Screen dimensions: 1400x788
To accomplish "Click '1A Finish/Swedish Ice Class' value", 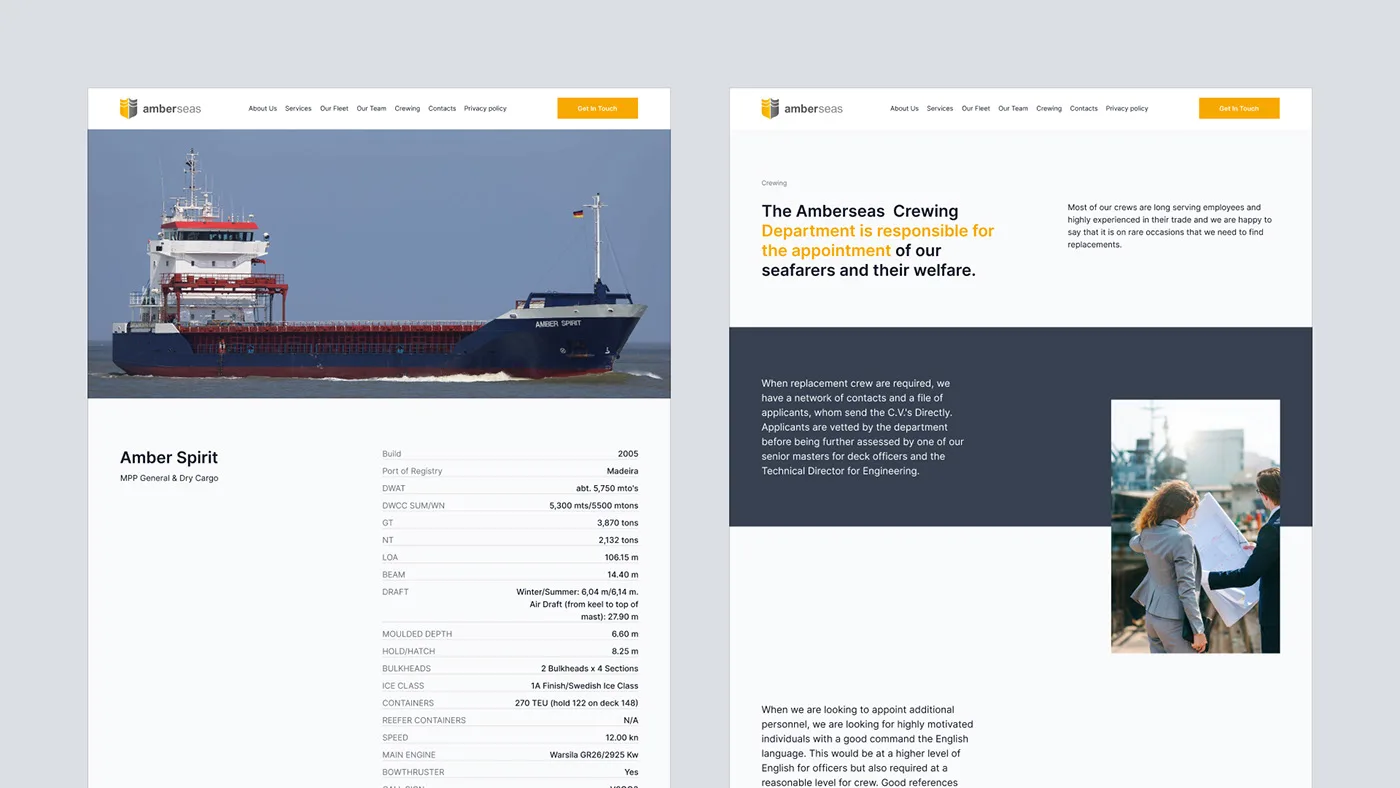I will (x=585, y=686).
